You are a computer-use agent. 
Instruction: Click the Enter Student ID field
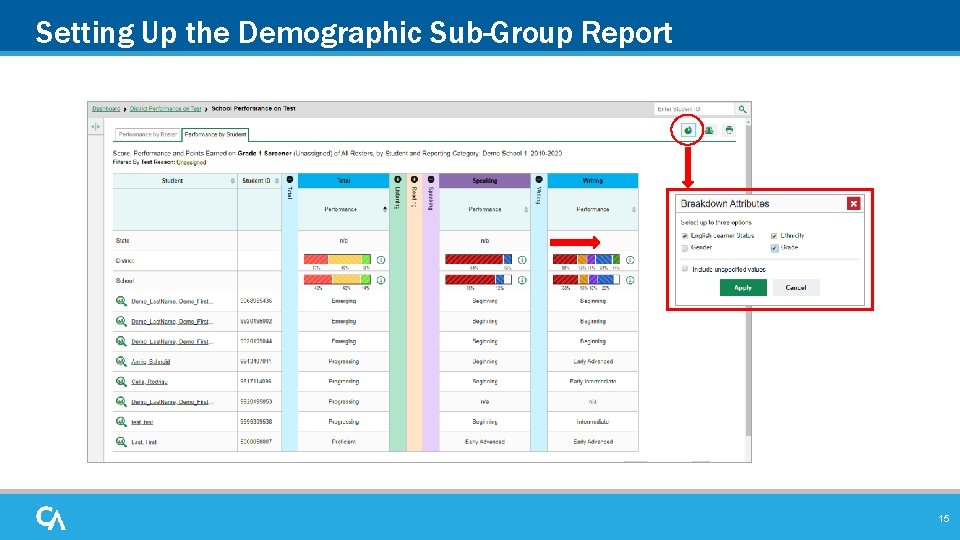click(x=694, y=109)
